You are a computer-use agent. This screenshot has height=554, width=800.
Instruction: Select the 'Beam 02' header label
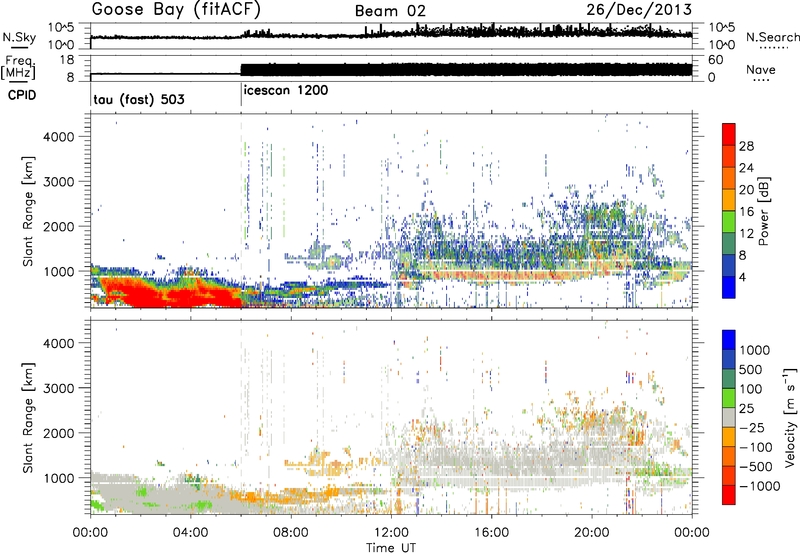(x=390, y=11)
